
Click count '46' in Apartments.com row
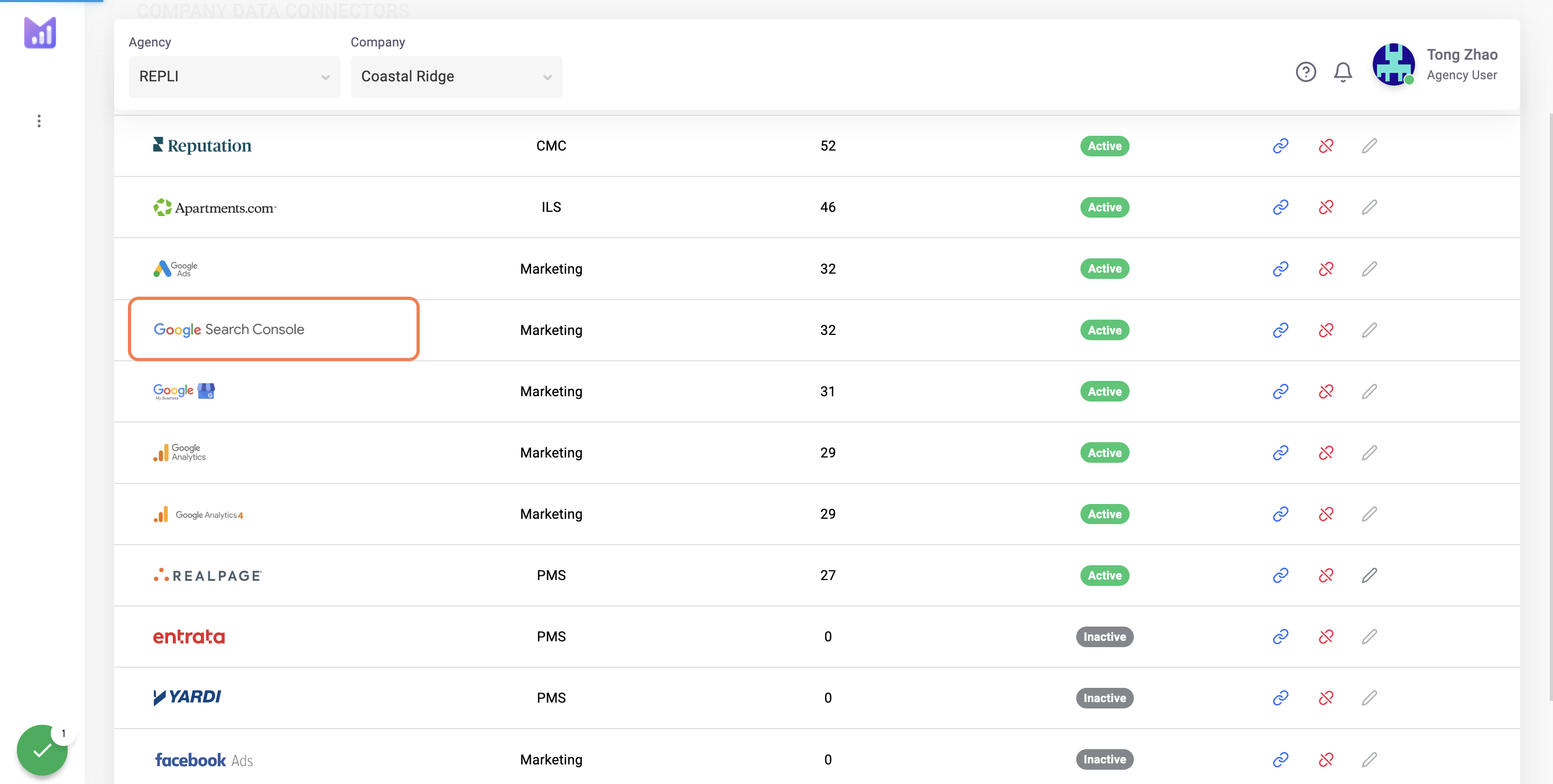point(828,207)
